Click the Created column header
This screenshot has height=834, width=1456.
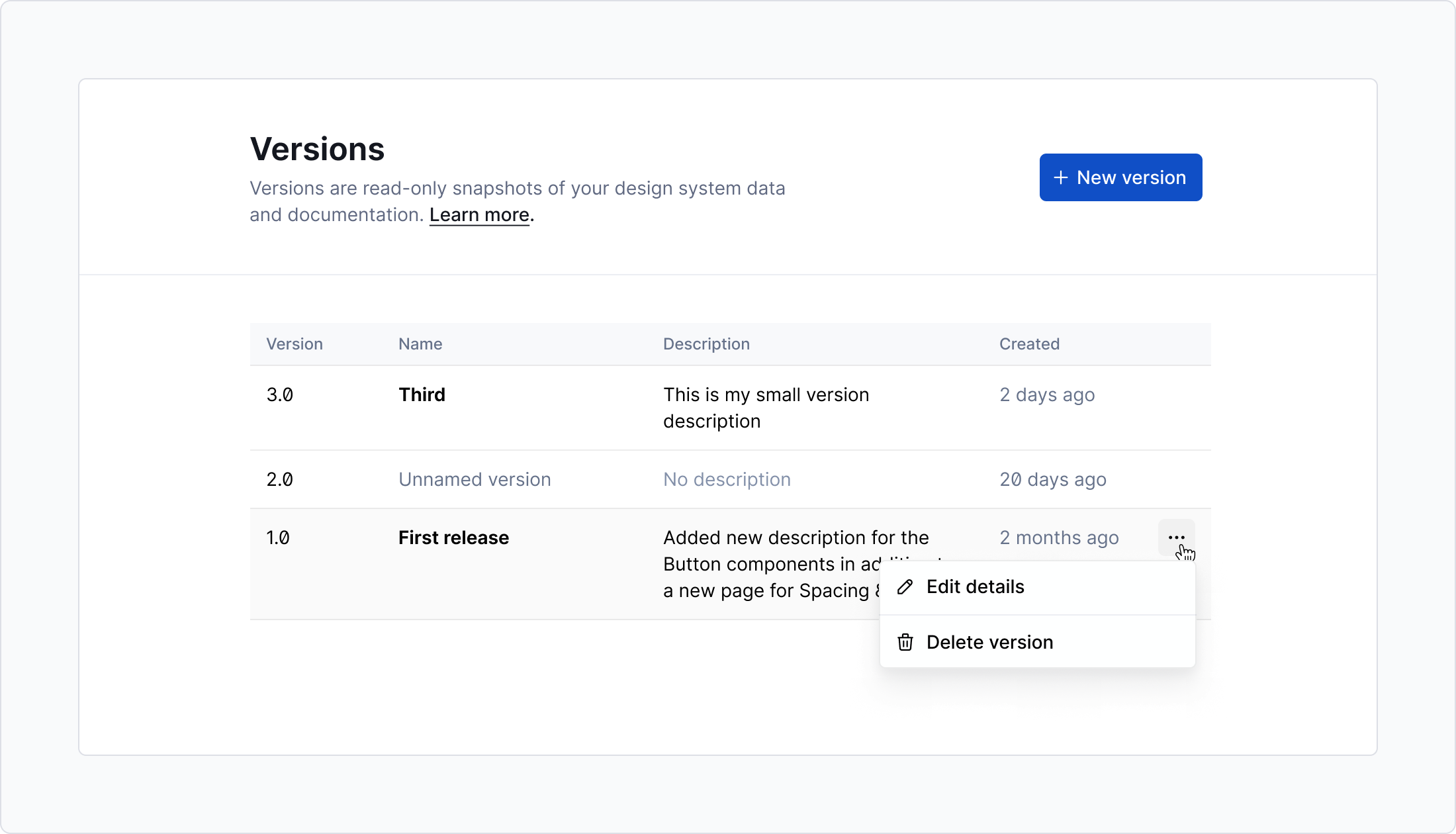point(1030,344)
